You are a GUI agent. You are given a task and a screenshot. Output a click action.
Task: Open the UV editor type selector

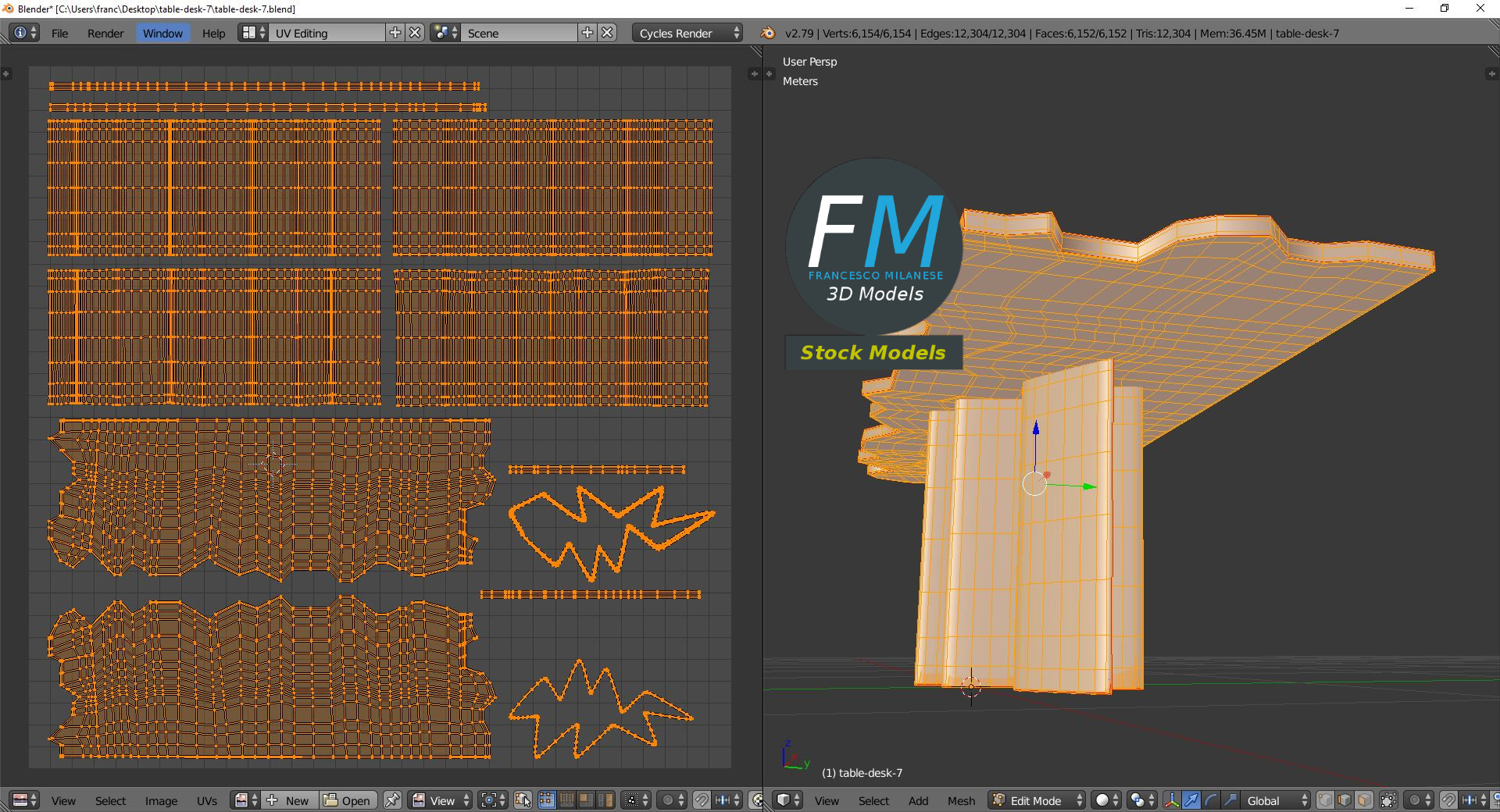click(x=25, y=800)
